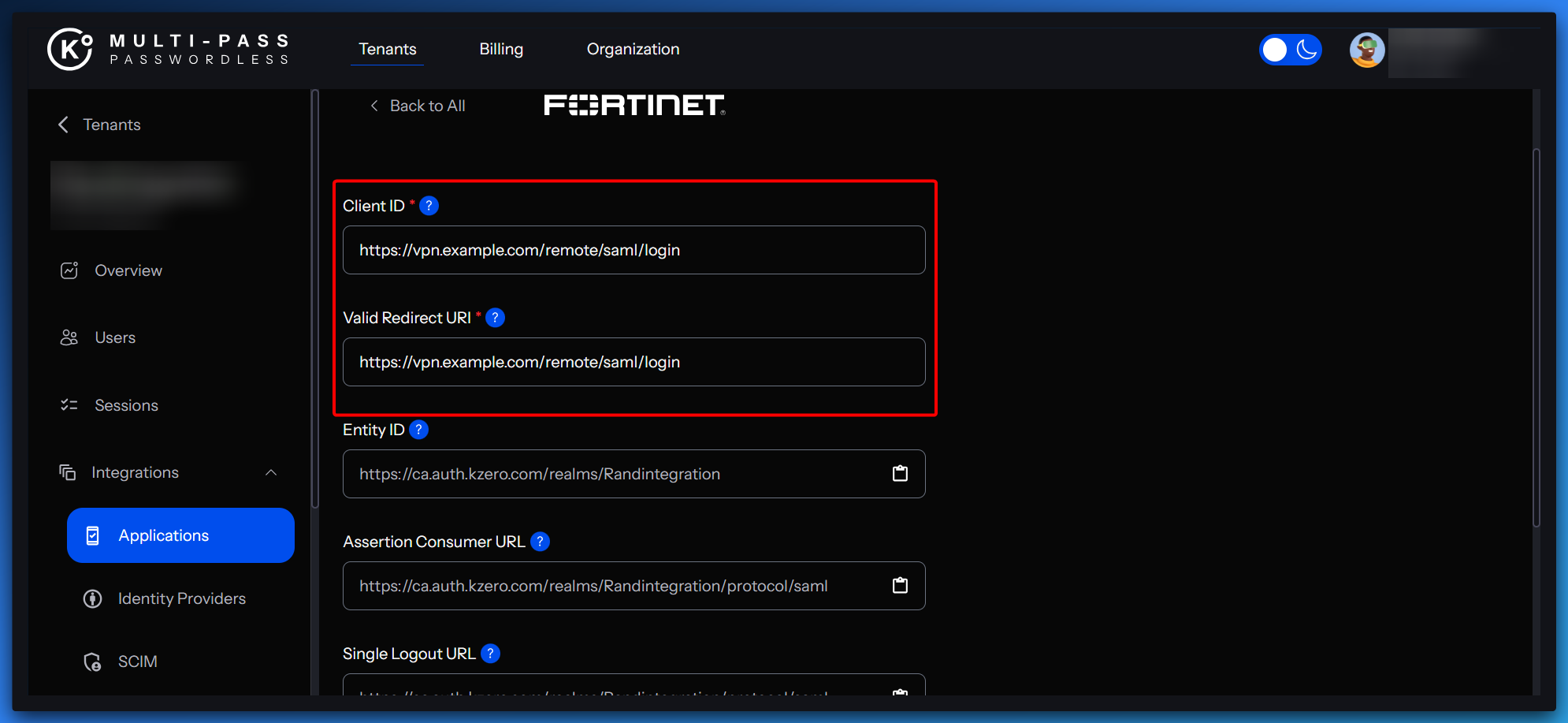The image size is (1568, 723).
Task: Toggle the dark mode switch
Action: click(x=1290, y=50)
